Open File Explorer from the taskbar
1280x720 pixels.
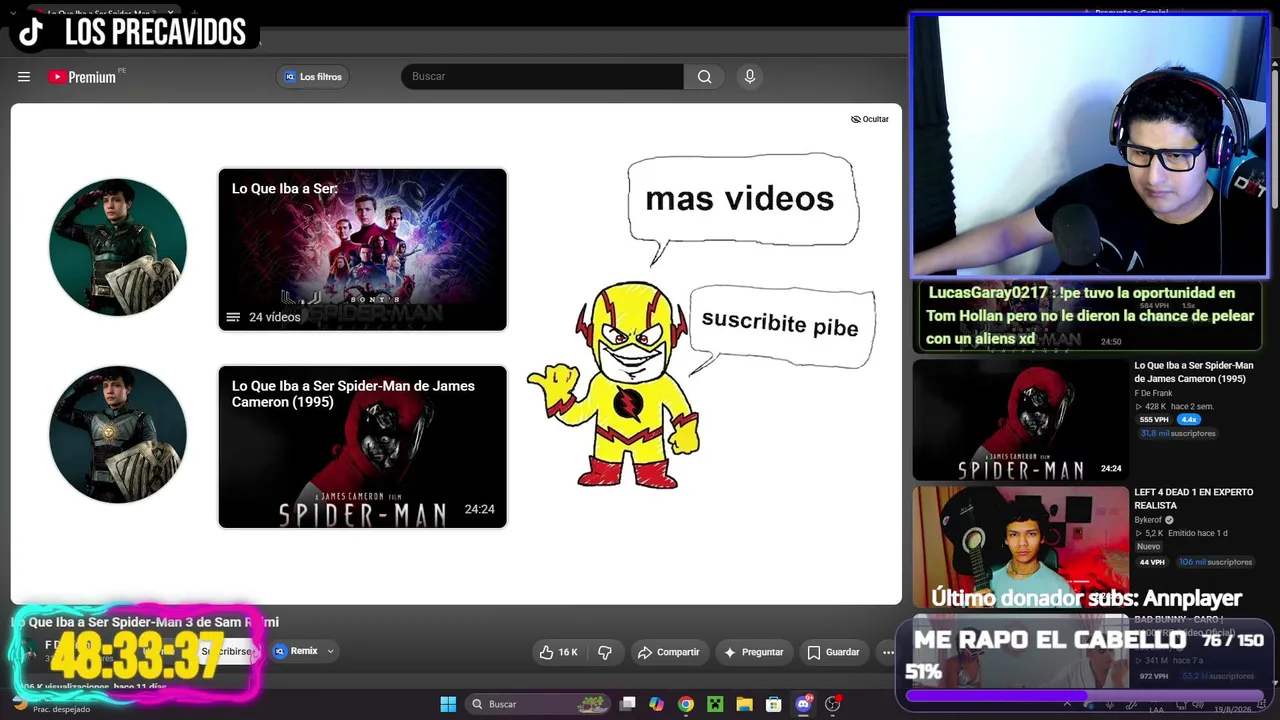click(x=744, y=704)
